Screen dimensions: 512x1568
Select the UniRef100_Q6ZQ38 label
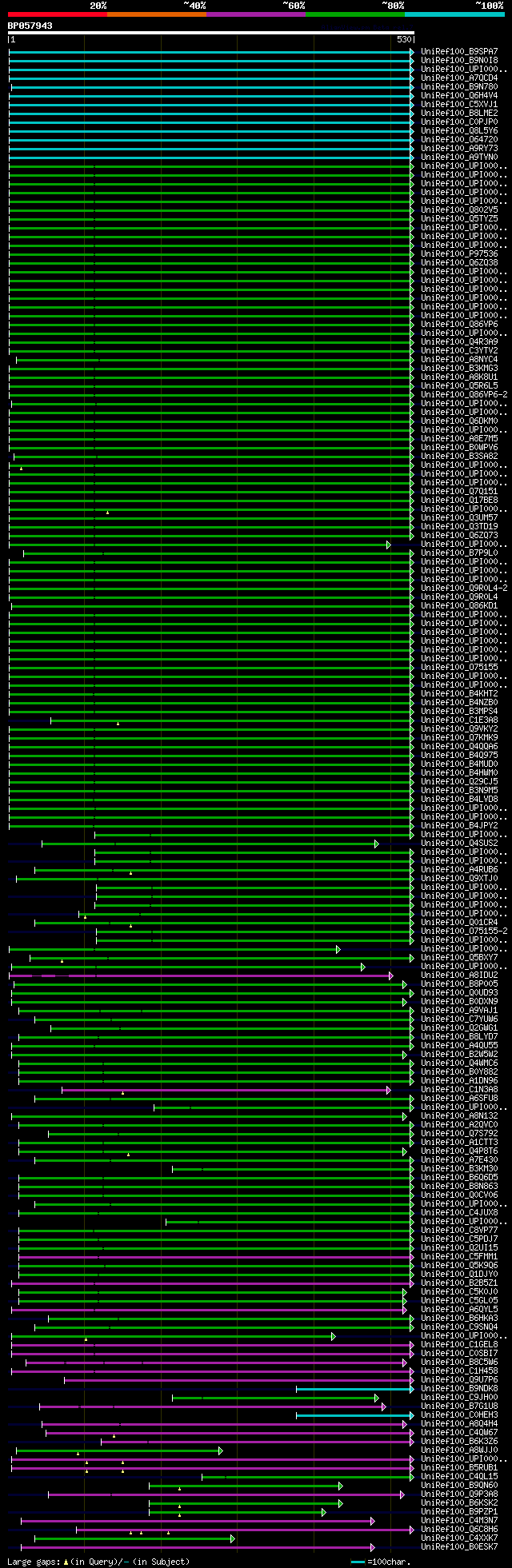[x=459, y=263]
